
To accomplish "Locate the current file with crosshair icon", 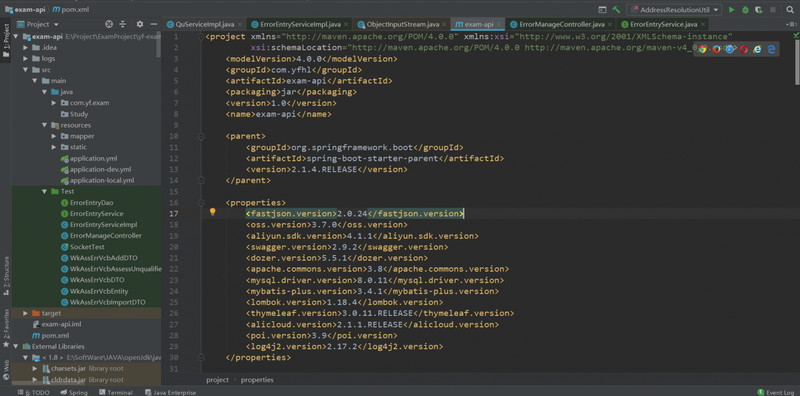I will click(x=109, y=24).
